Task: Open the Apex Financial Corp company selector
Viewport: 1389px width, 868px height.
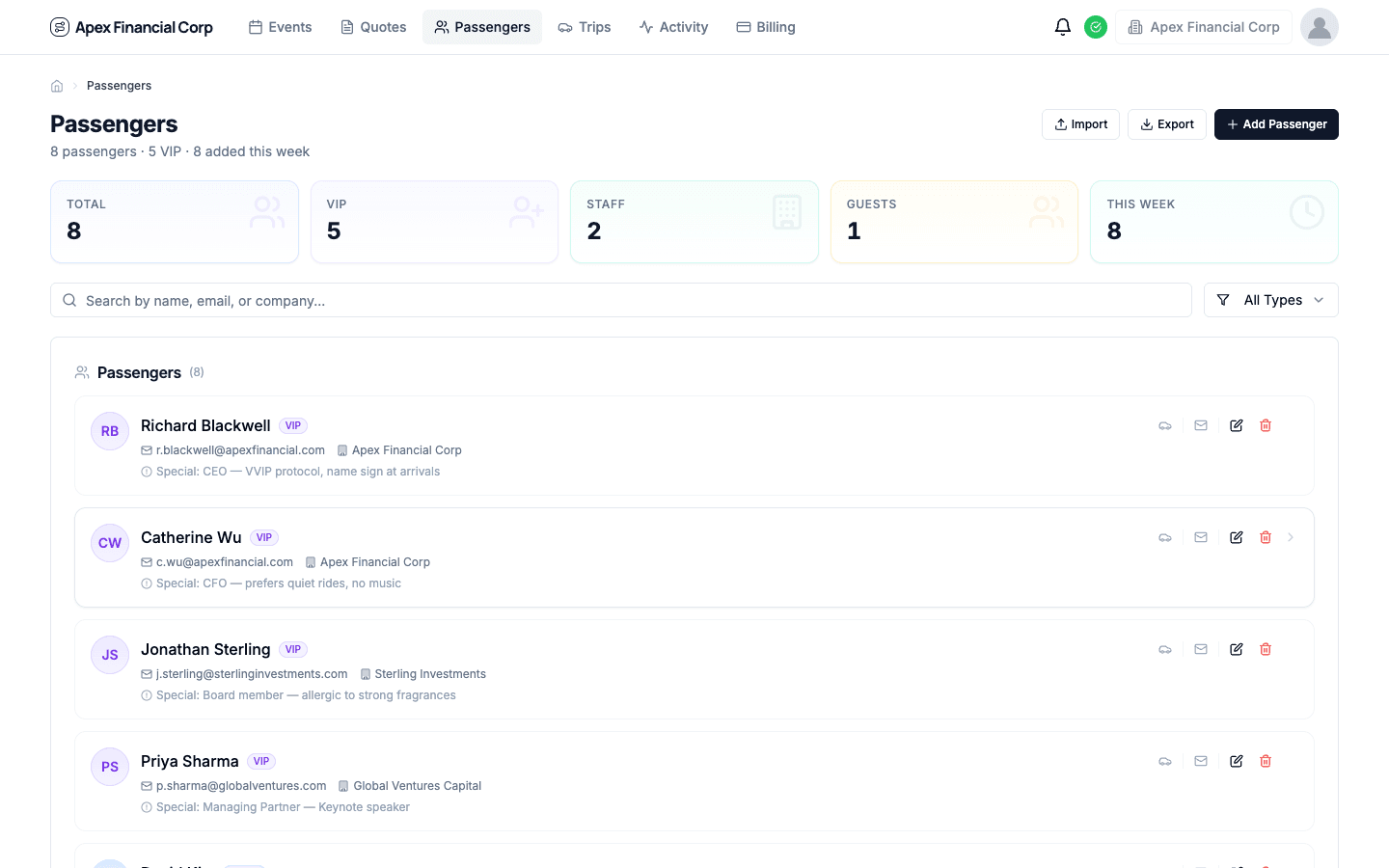Action: [x=1203, y=27]
